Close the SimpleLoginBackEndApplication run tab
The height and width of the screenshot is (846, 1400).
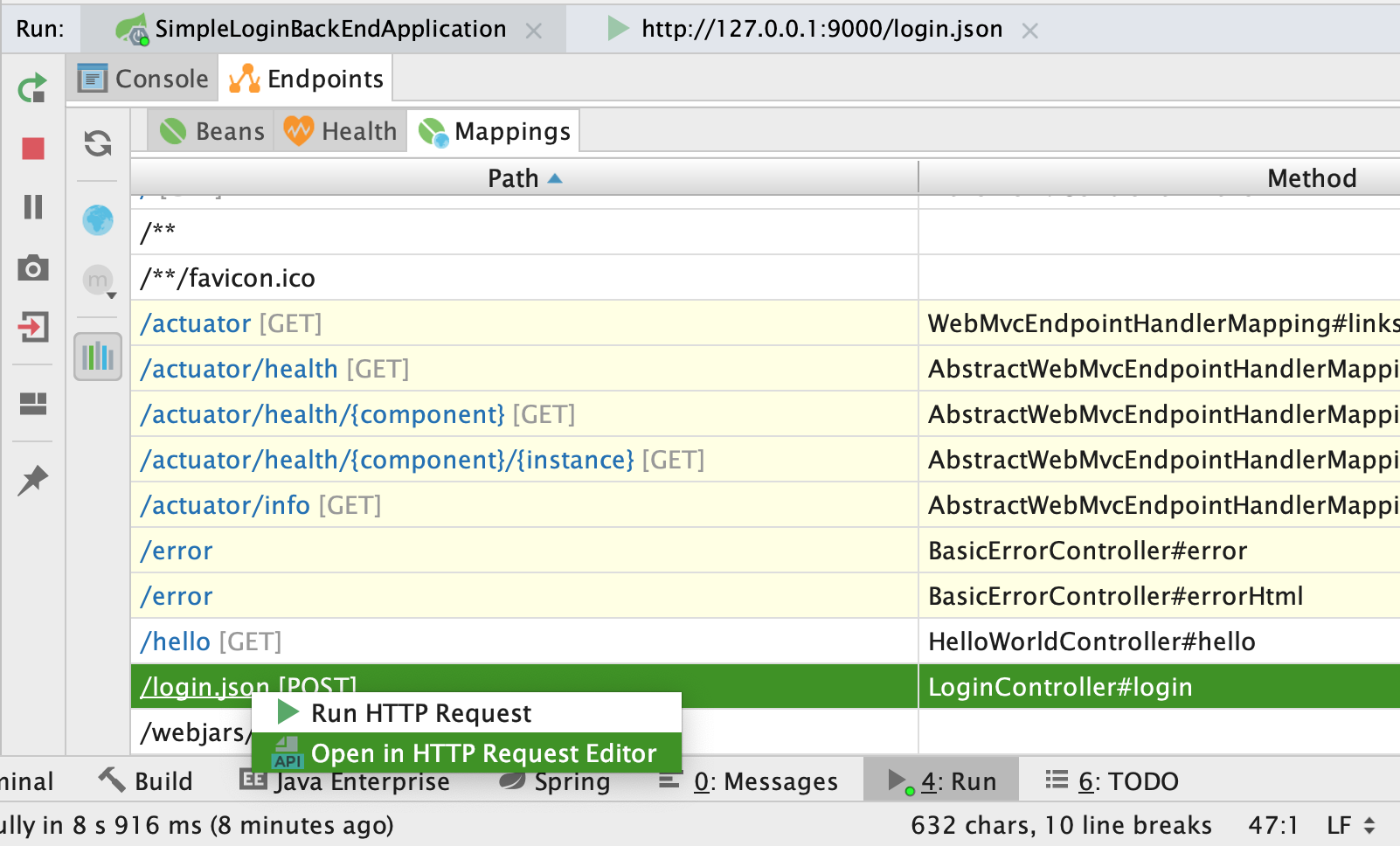pyautogui.click(x=534, y=31)
